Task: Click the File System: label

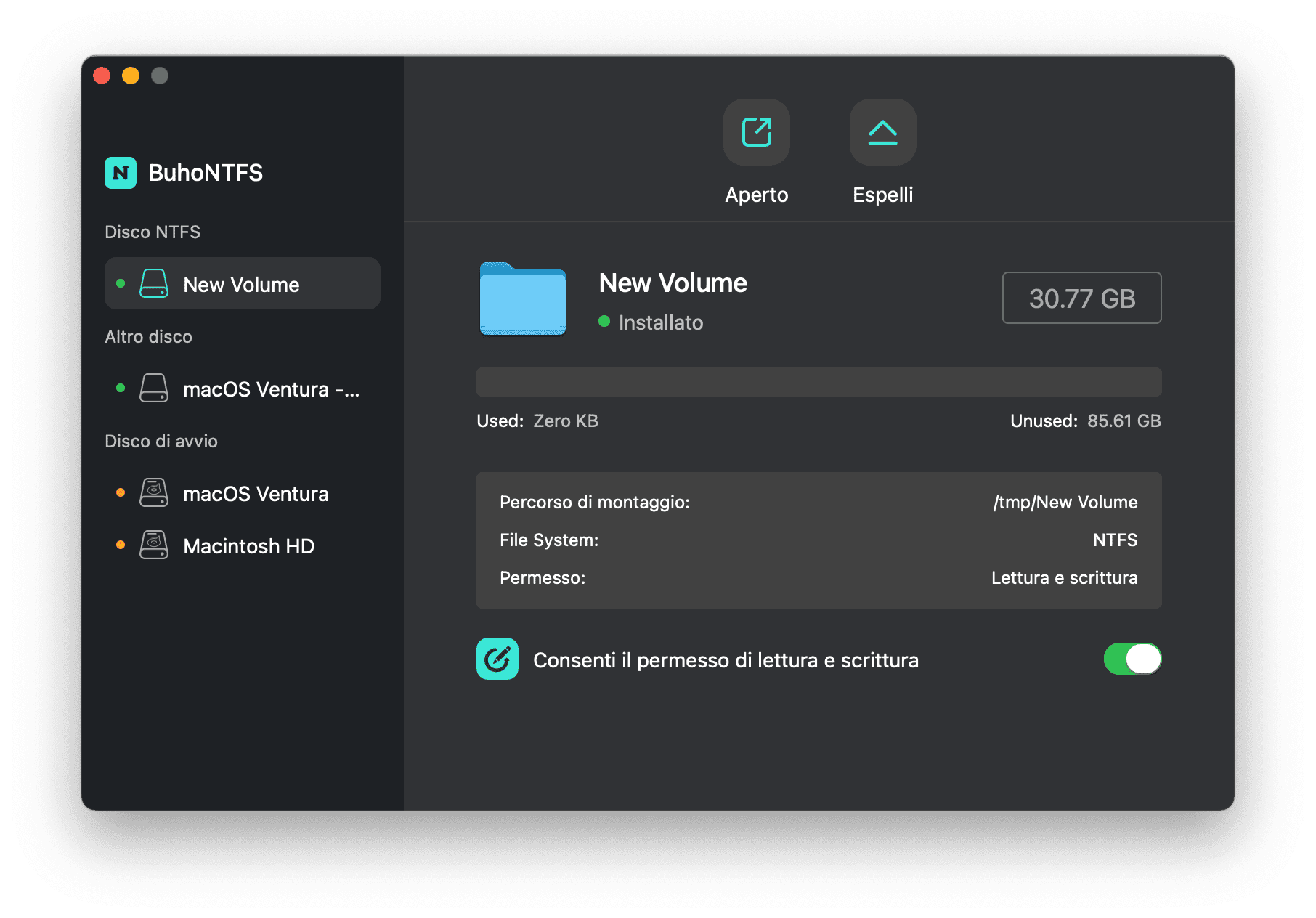Action: 549,540
